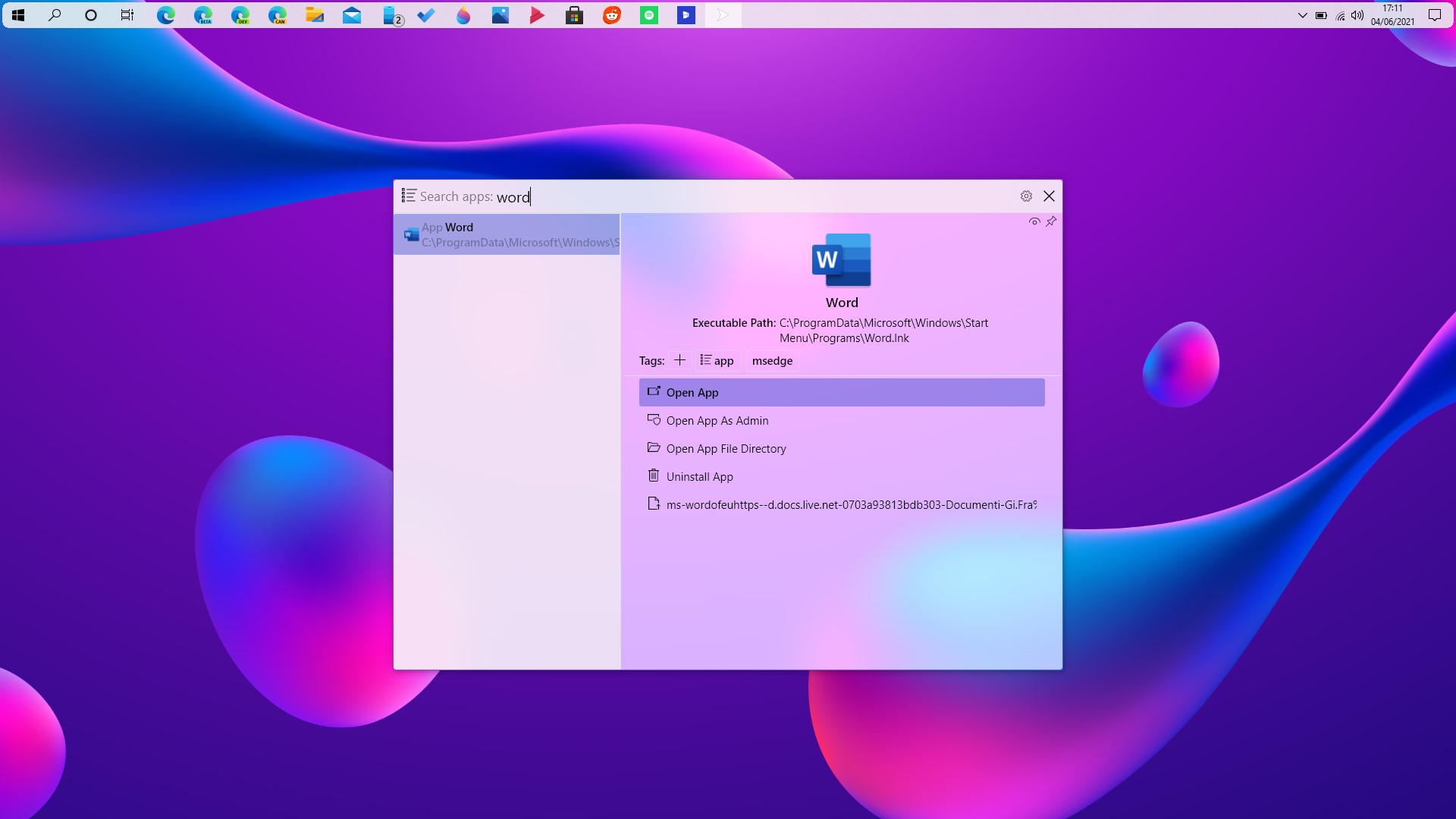Choose Open App As Admin
The image size is (1456, 819).
pos(842,421)
